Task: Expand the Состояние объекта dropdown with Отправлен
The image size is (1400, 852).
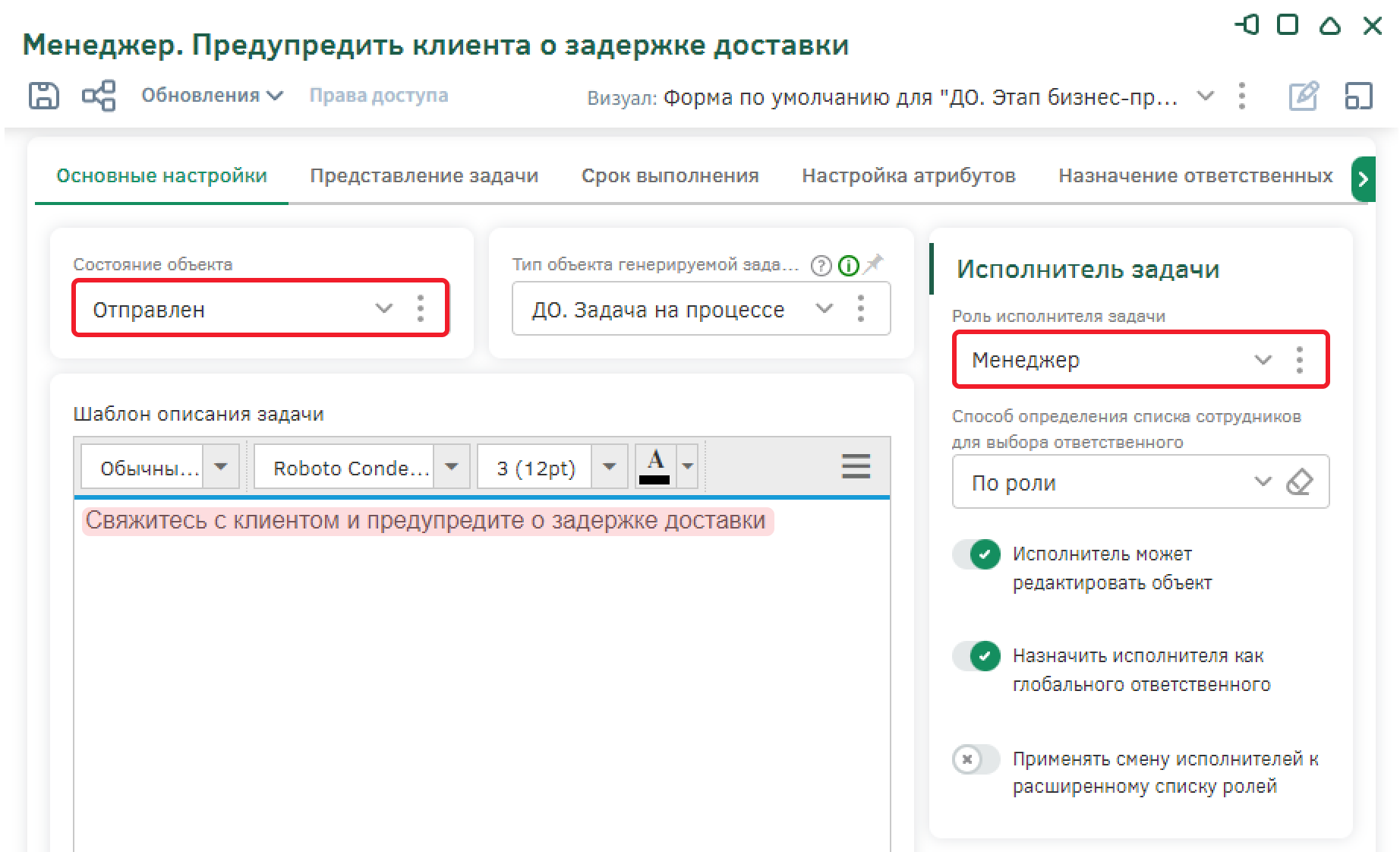Action: point(383,308)
